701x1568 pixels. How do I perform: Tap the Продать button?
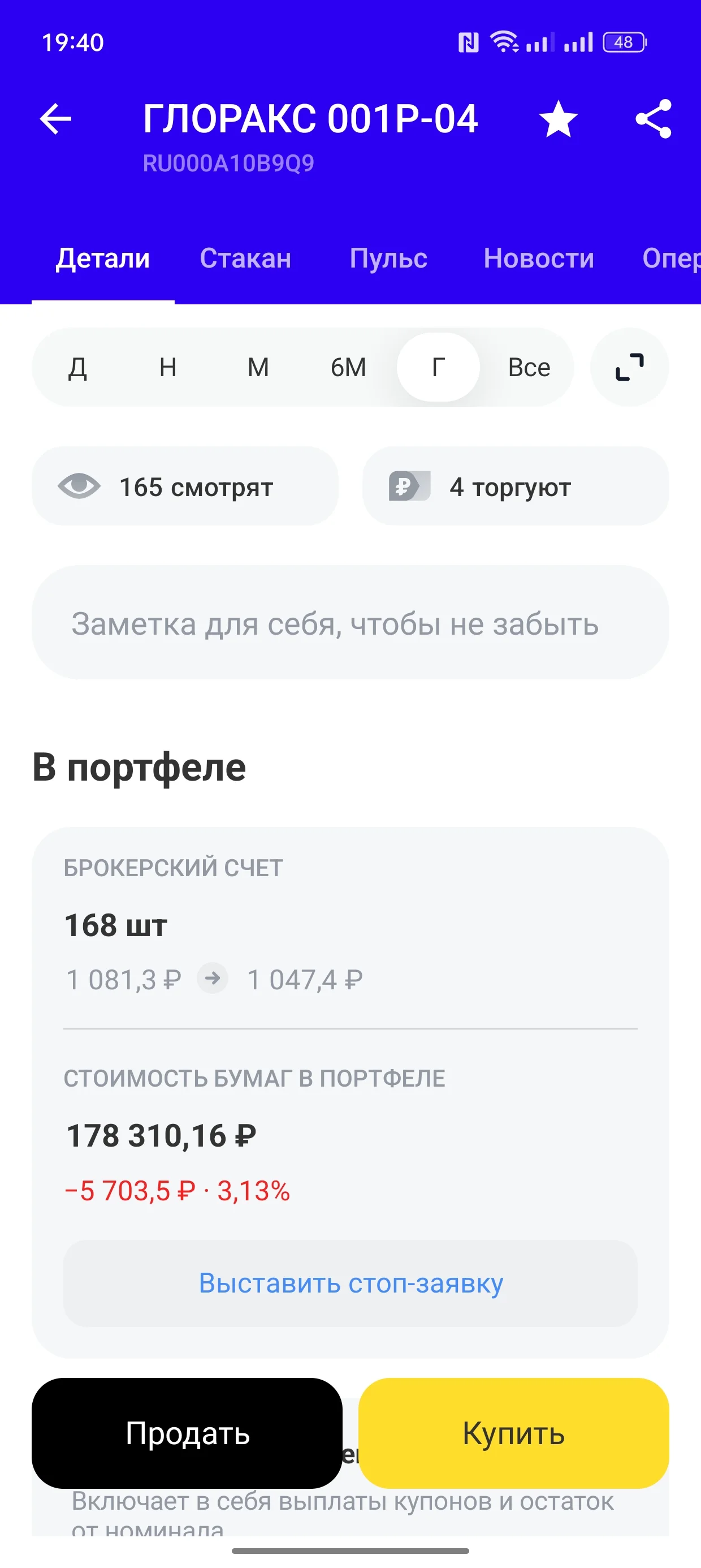[x=187, y=1433]
